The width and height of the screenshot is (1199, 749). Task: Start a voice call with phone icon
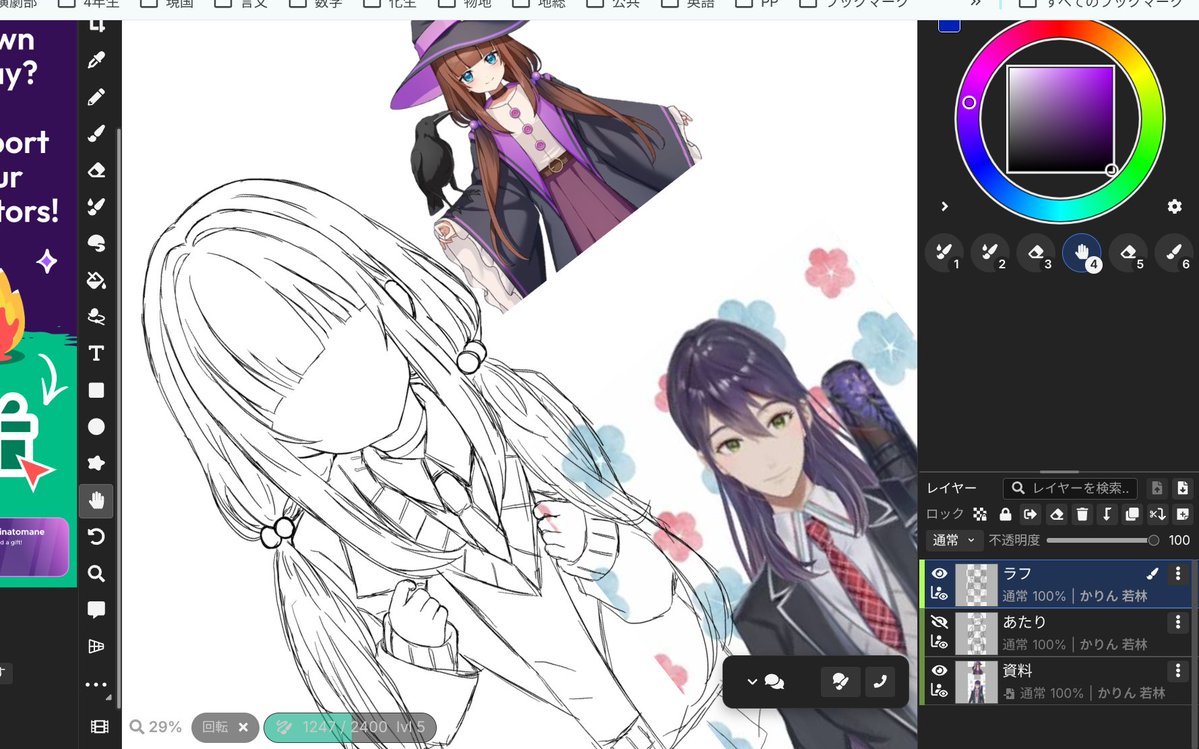click(x=880, y=682)
